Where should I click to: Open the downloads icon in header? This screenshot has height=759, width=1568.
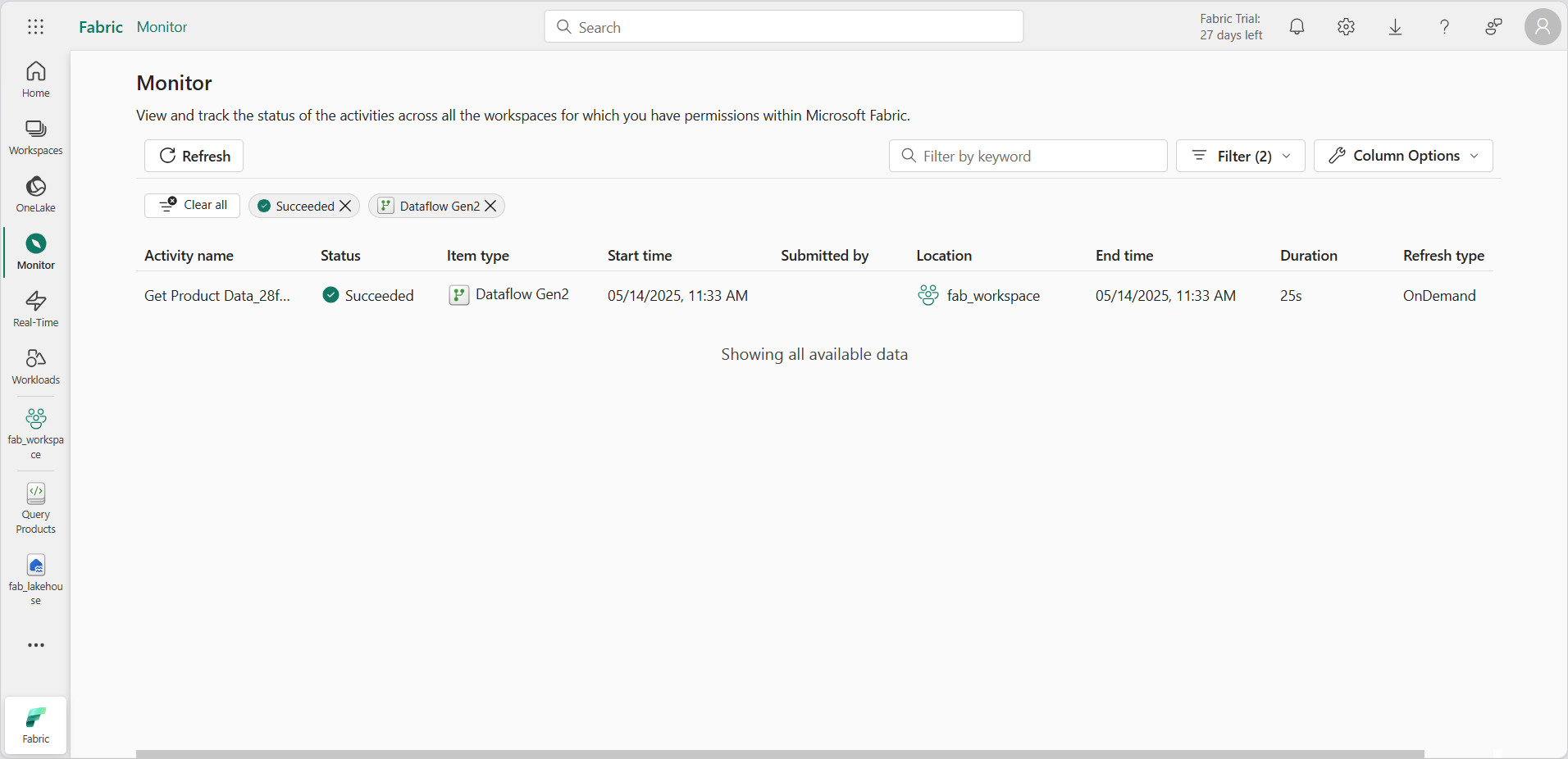coord(1395,27)
